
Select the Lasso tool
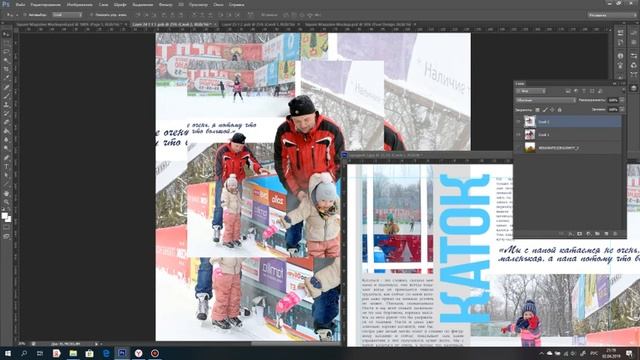click(x=7, y=52)
